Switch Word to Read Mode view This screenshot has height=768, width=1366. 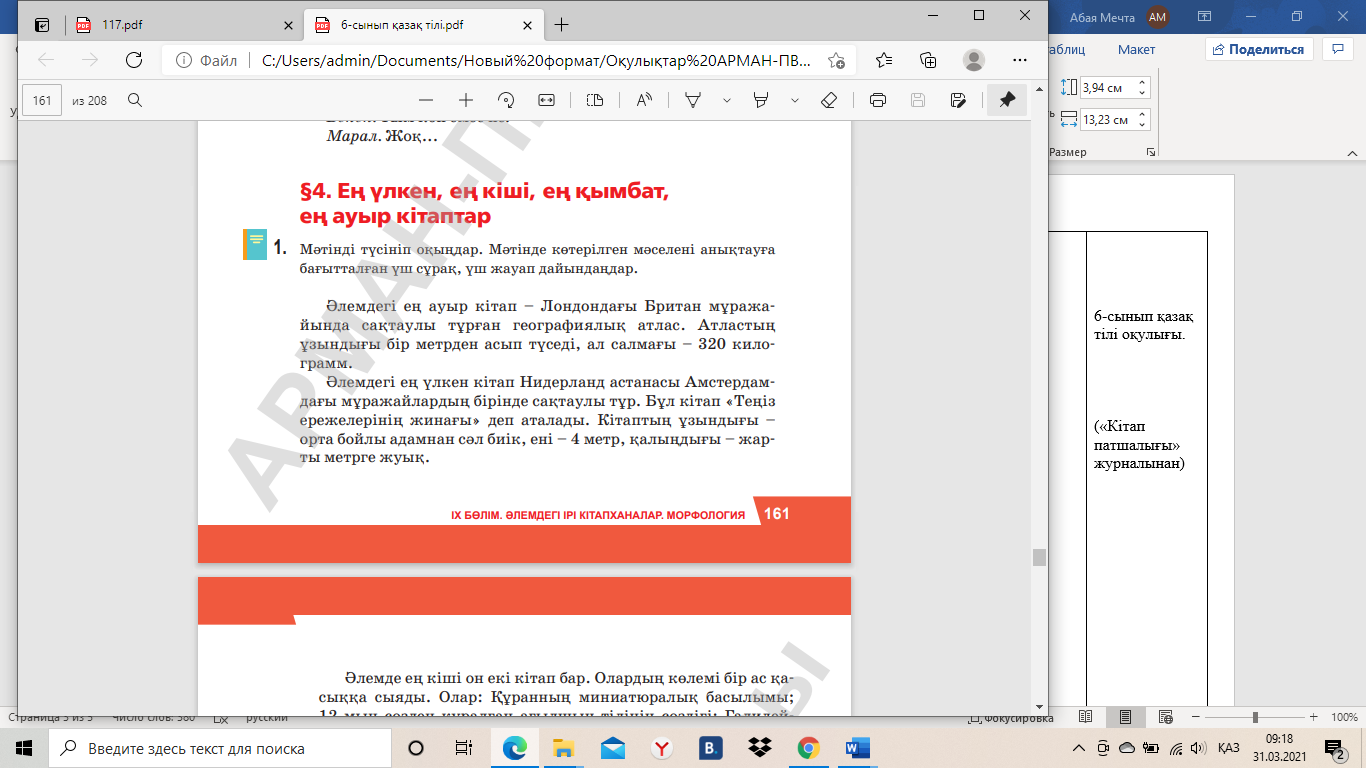coord(1086,718)
